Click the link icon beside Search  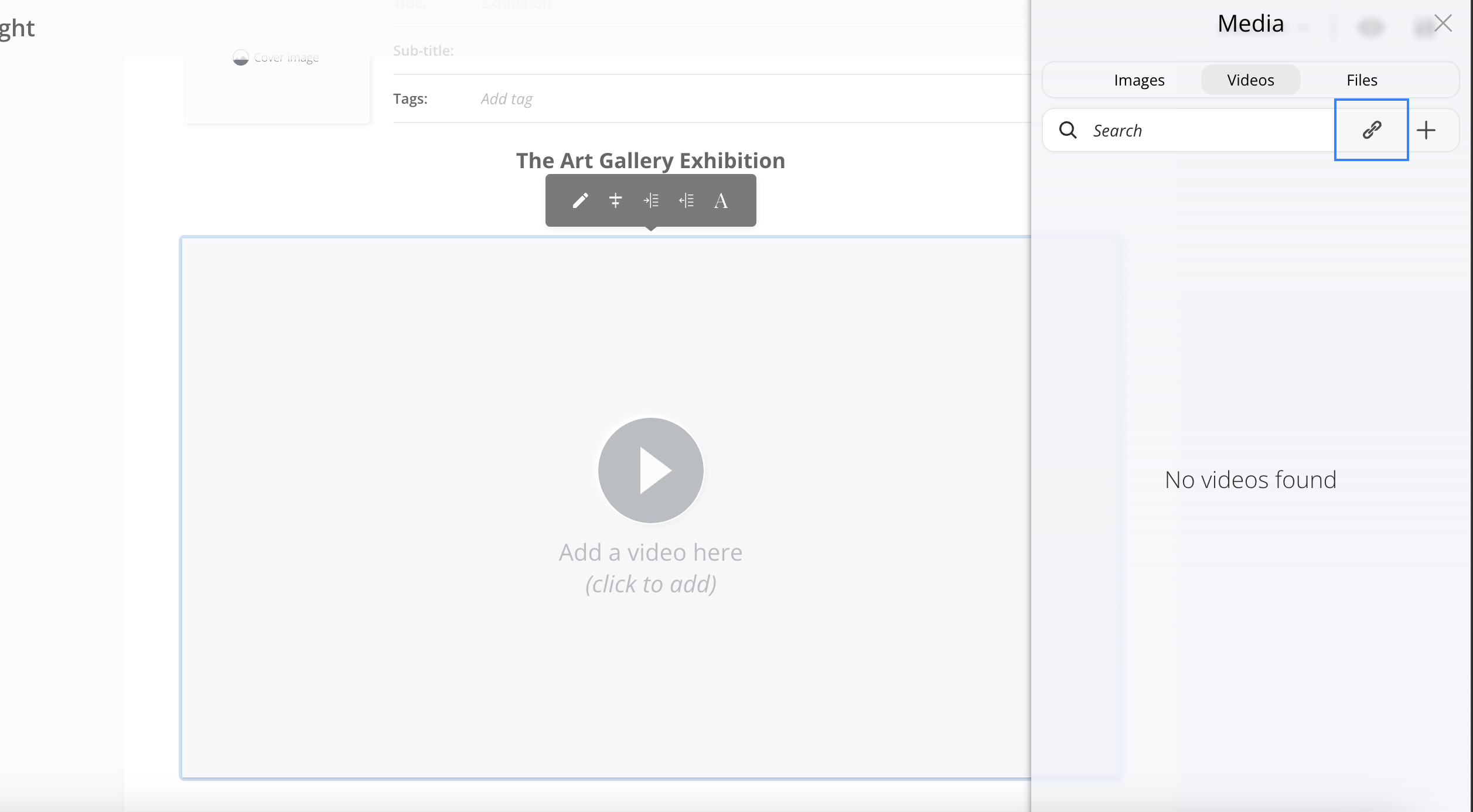(1372, 129)
